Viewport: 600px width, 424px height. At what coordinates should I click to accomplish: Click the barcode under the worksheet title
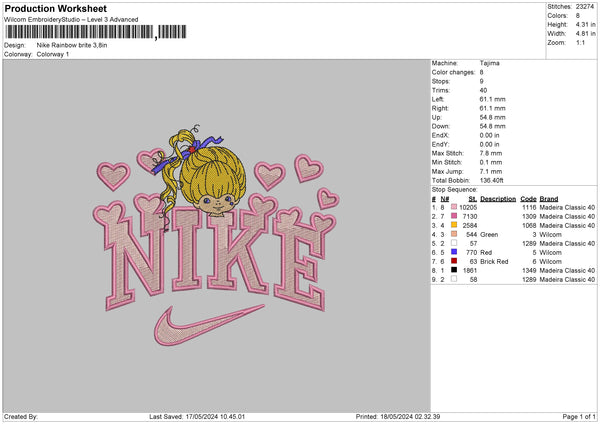pyautogui.click(x=96, y=32)
